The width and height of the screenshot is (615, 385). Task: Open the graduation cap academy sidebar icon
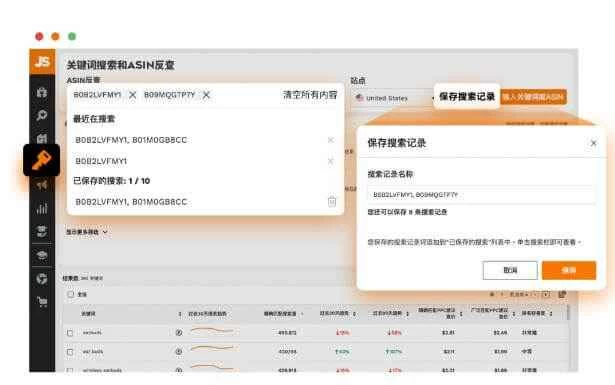coord(42,256)
